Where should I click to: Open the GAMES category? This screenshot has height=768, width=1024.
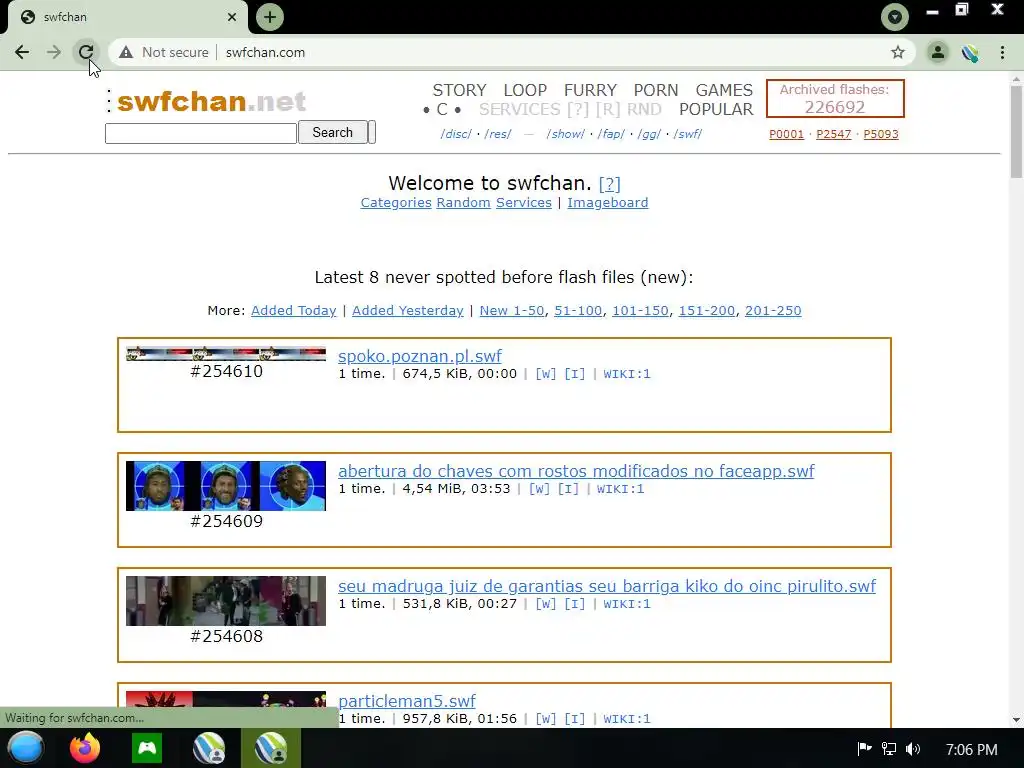(x=724, y=90)
